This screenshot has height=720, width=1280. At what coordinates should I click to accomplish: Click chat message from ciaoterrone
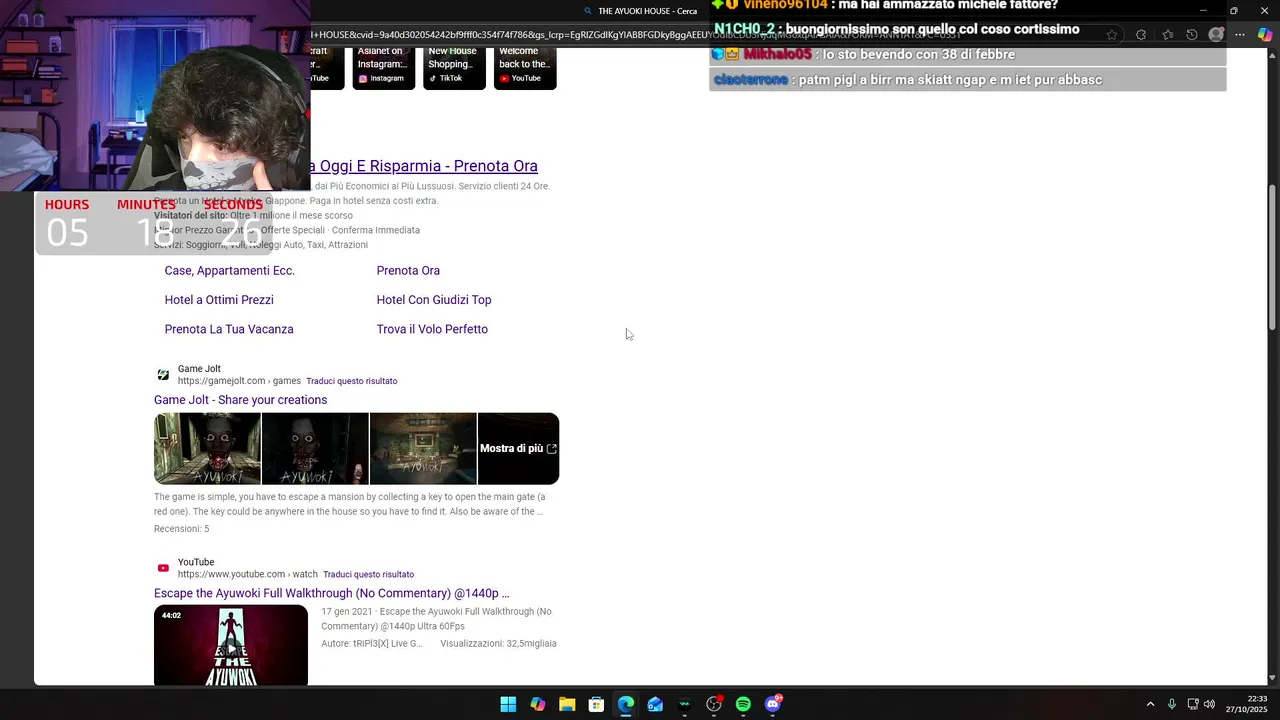[x=908, y=80]
